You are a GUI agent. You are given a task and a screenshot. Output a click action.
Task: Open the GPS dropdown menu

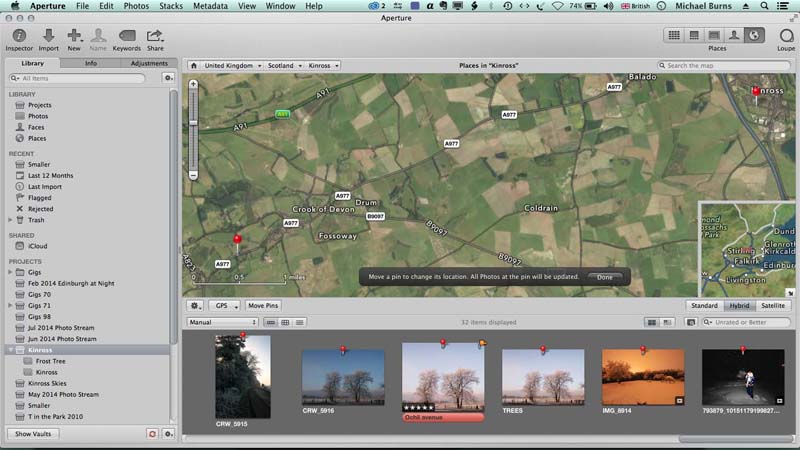(224, 306)
